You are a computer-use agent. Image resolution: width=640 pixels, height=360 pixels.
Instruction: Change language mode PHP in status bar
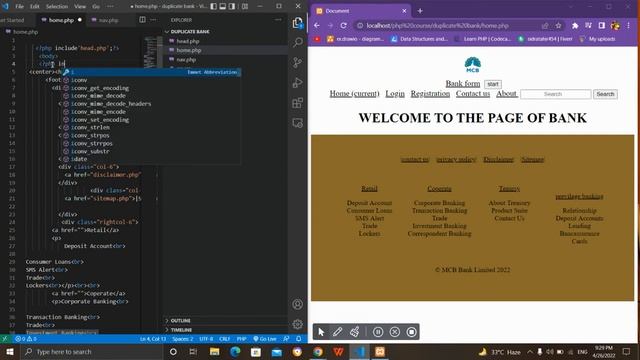point(241,339)
